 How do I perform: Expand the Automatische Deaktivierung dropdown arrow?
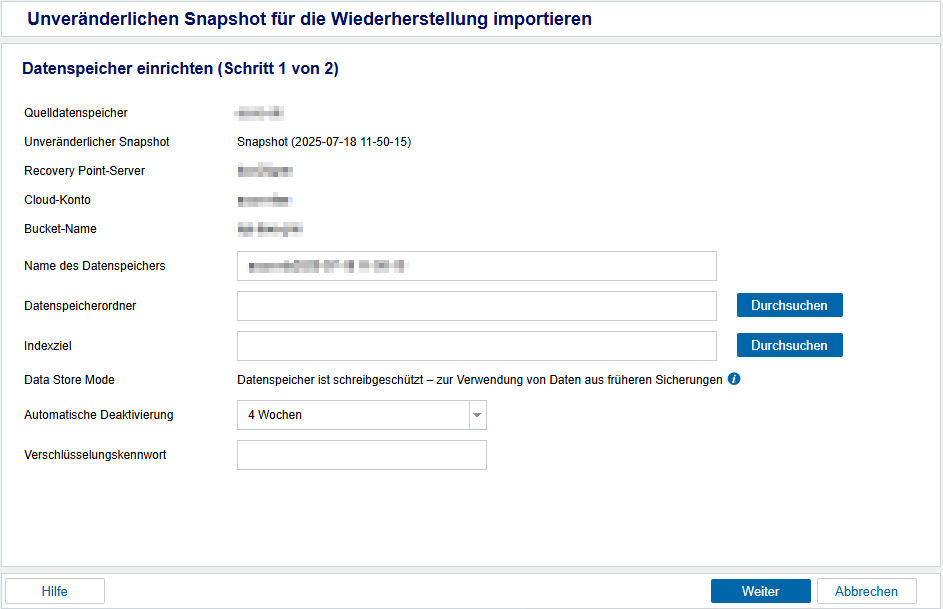[x=477, y=415]
